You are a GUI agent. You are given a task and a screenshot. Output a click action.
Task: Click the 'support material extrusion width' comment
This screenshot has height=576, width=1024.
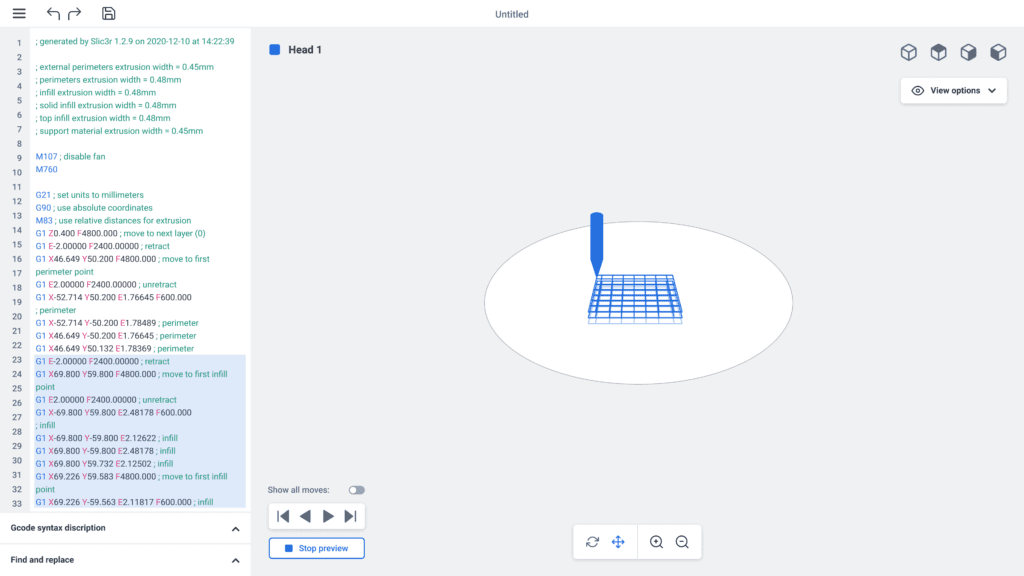(120, 131)
